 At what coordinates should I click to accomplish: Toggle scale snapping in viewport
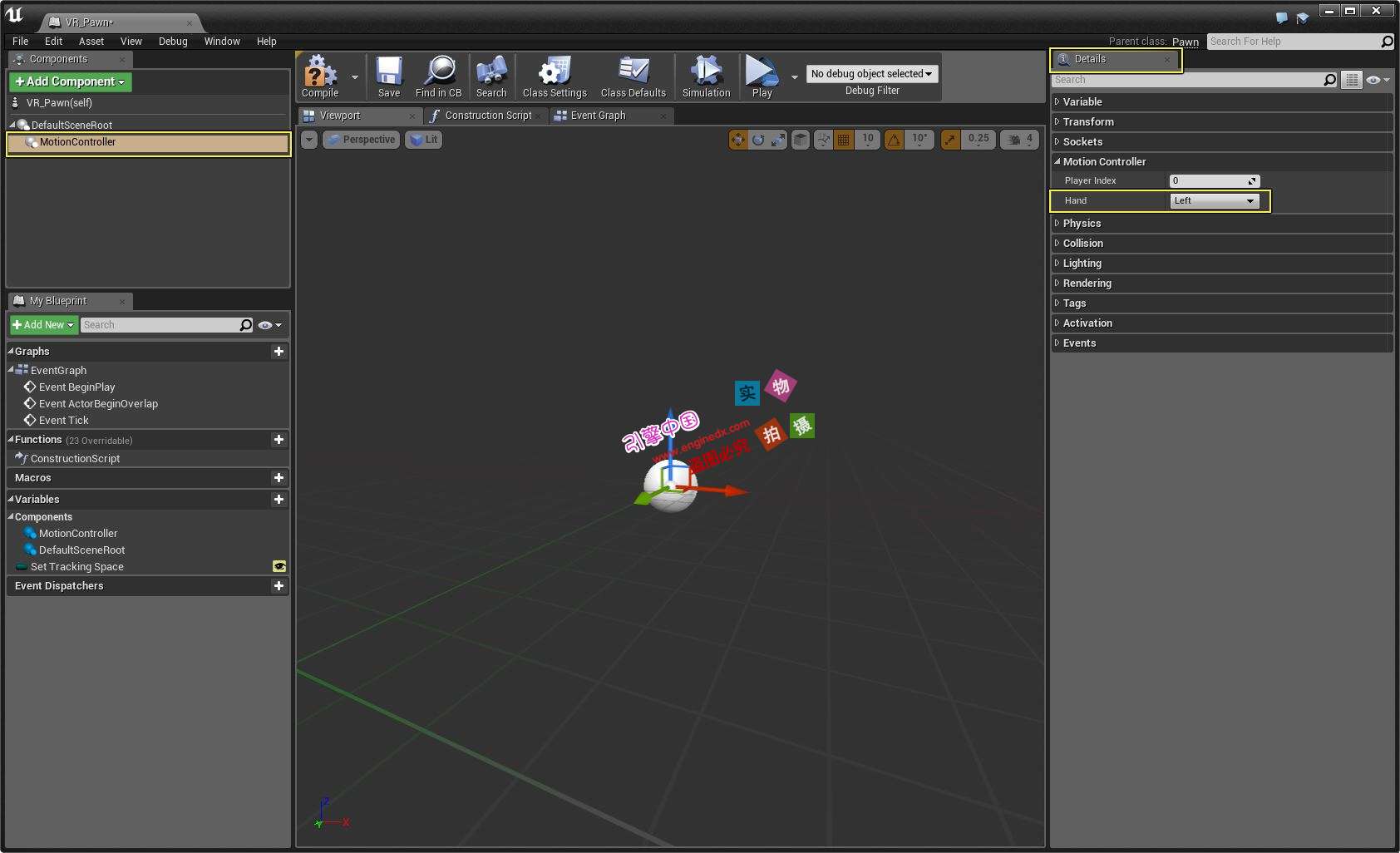coord(950,140)
